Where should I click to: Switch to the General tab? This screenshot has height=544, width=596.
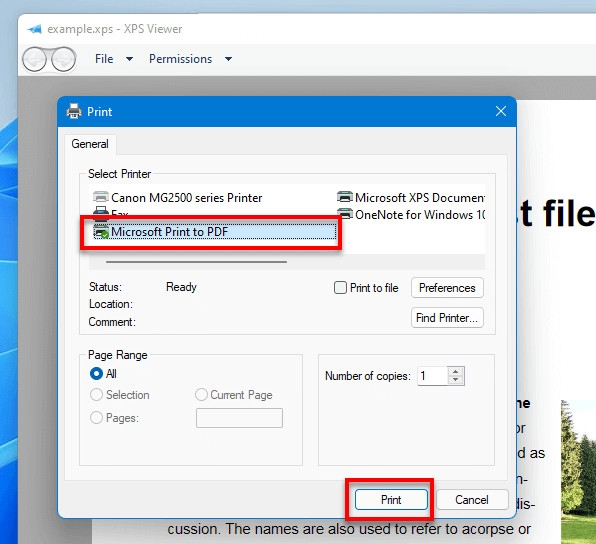coord(90,144)
